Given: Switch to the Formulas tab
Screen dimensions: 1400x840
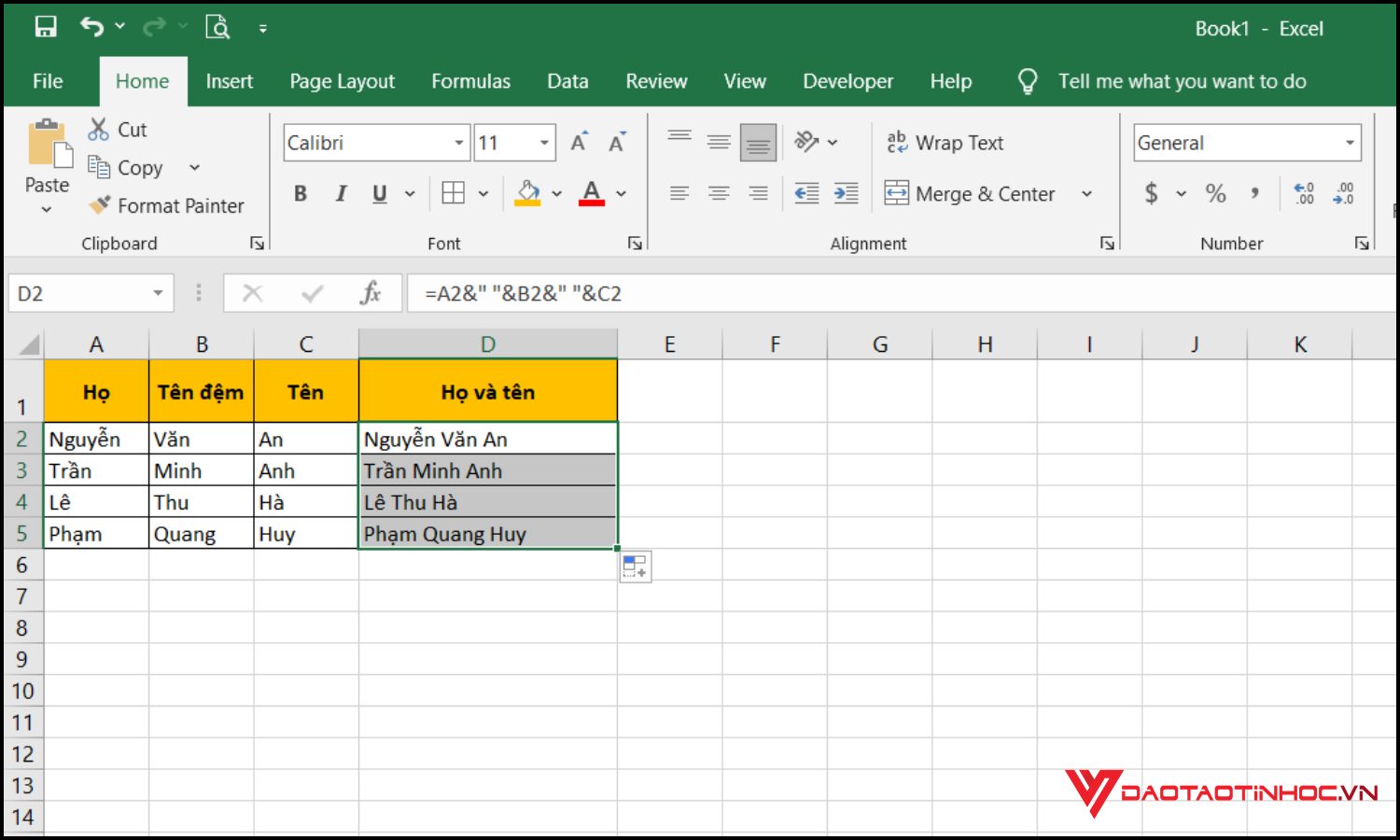Looking at the screenshot, I should click(x=470, y=81).
